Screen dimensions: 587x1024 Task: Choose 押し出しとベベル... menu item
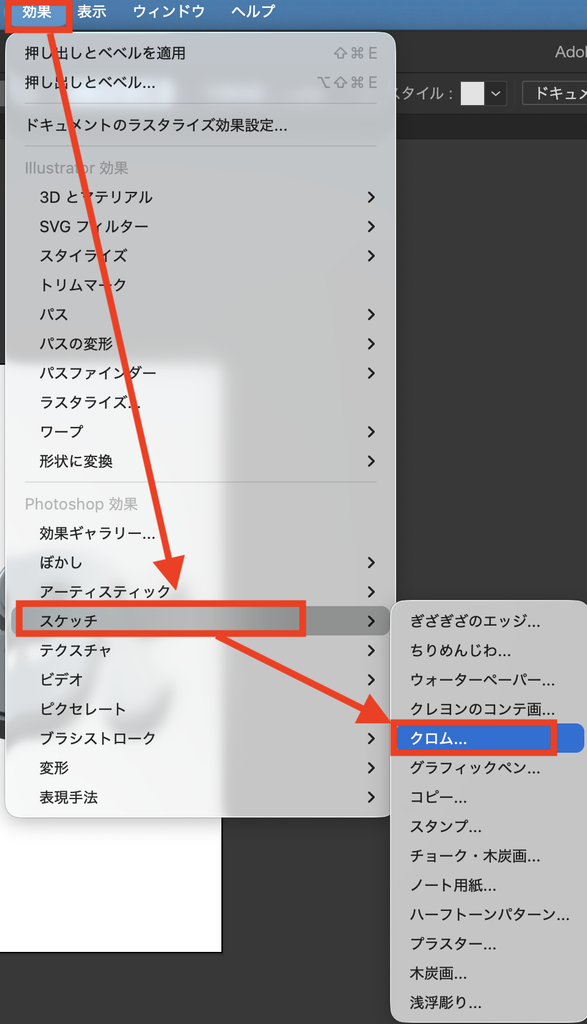200,82
